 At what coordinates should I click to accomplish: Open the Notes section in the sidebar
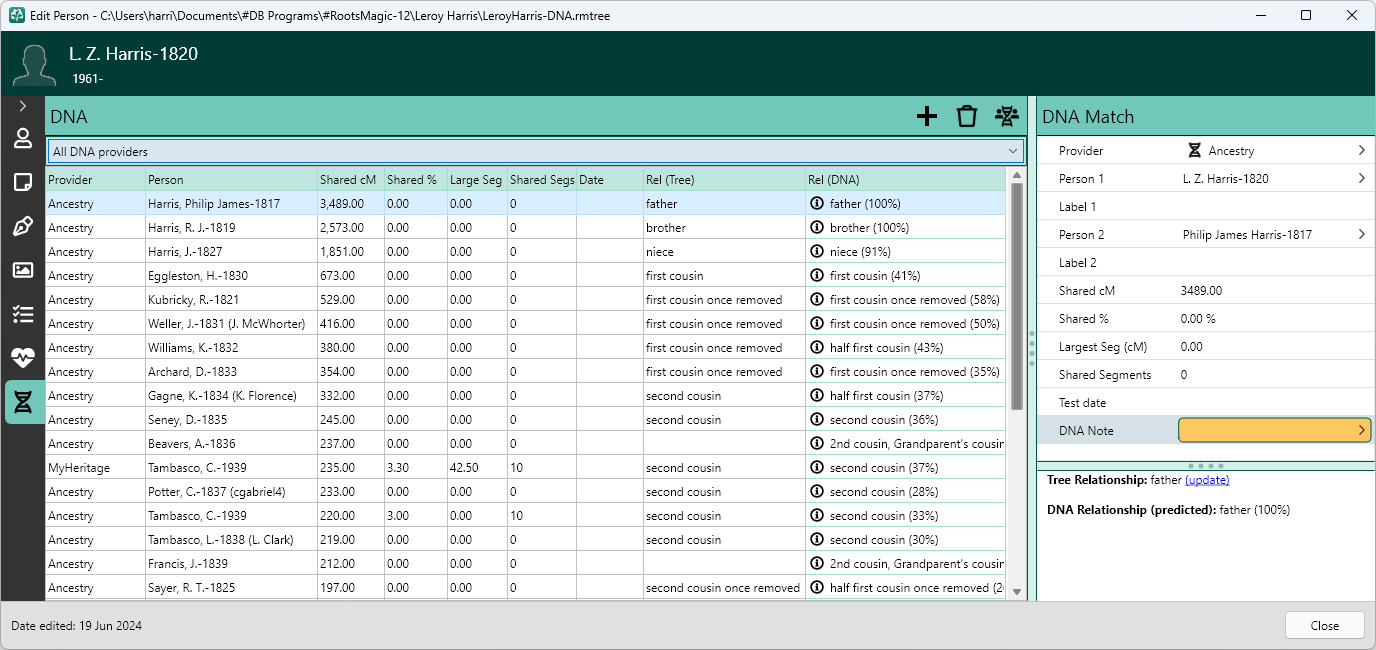click(23, 182)
